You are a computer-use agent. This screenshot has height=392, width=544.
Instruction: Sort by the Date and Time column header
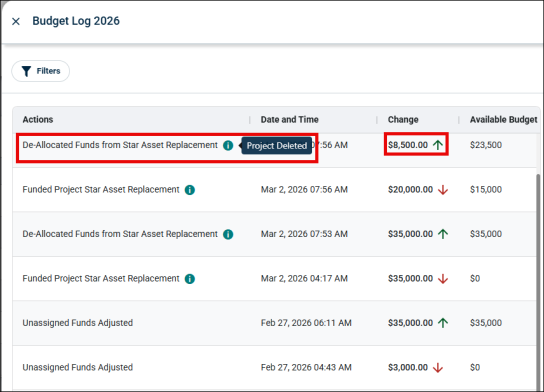pyautogui.click(x=290, y=120)
